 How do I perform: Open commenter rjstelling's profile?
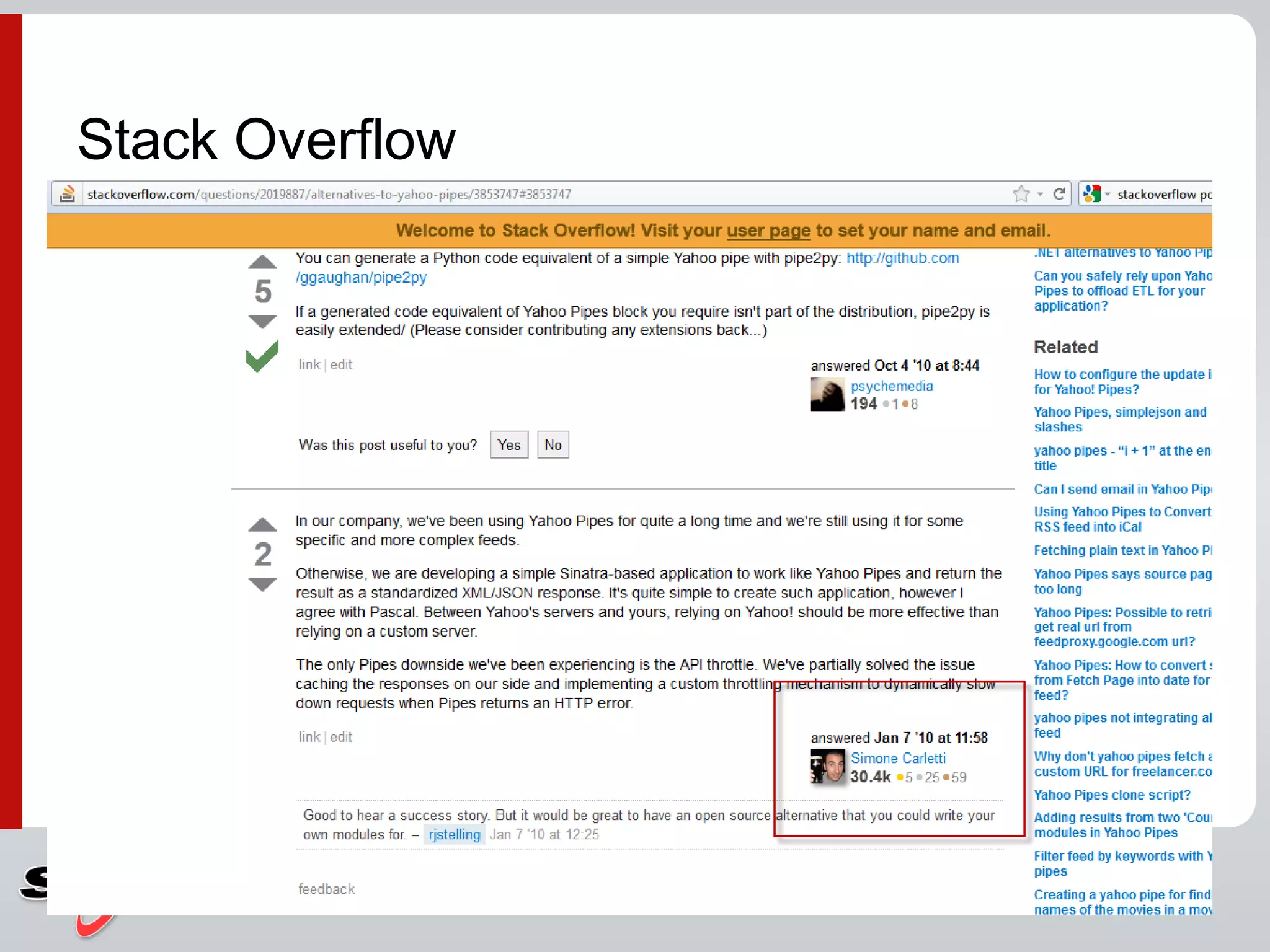pos(454,834)
